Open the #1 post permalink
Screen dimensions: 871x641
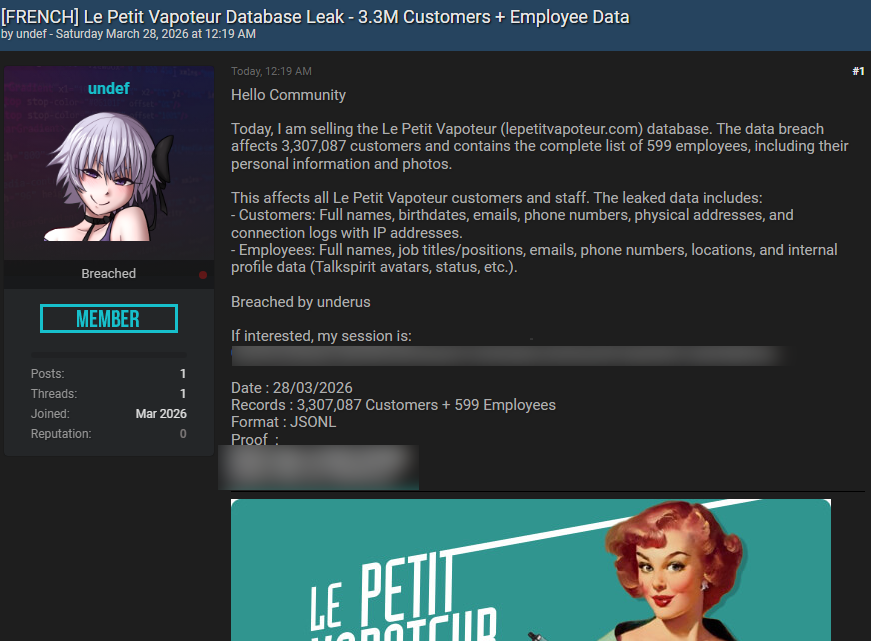pyautogui.click(x=858, y=71)
